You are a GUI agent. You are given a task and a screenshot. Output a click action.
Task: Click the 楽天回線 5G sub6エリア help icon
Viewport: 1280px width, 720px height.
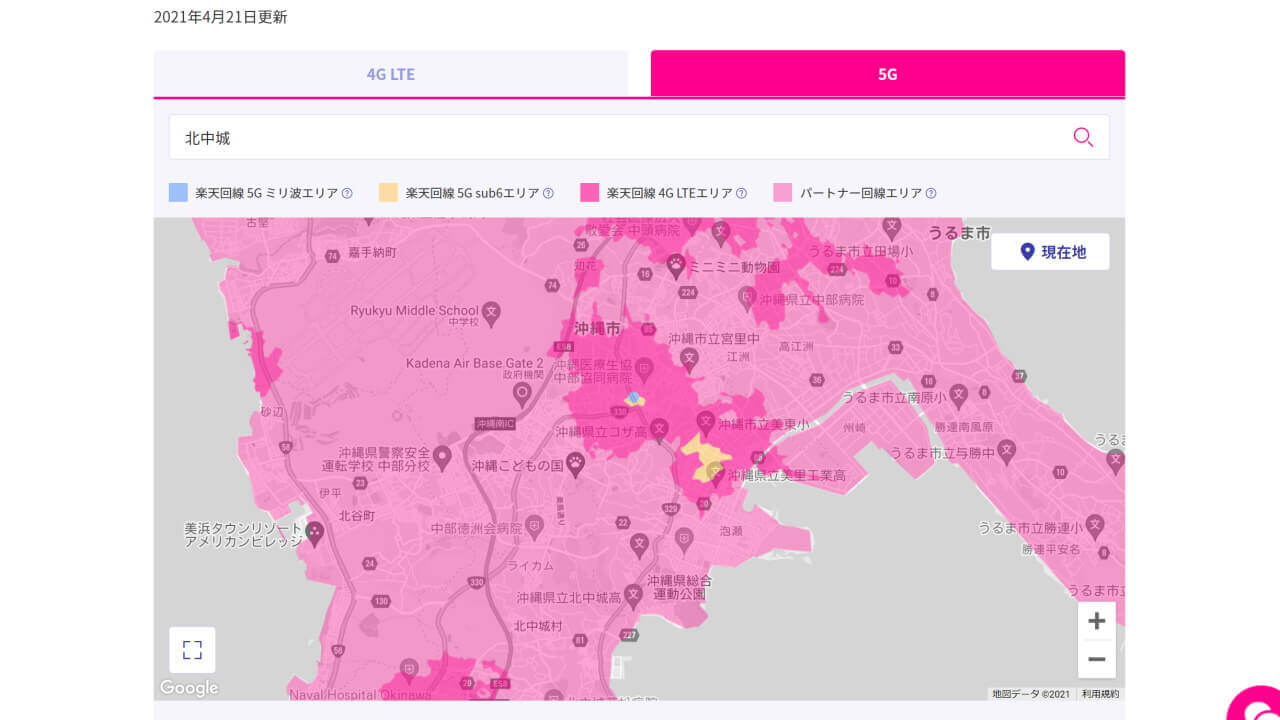coord(547,192)
